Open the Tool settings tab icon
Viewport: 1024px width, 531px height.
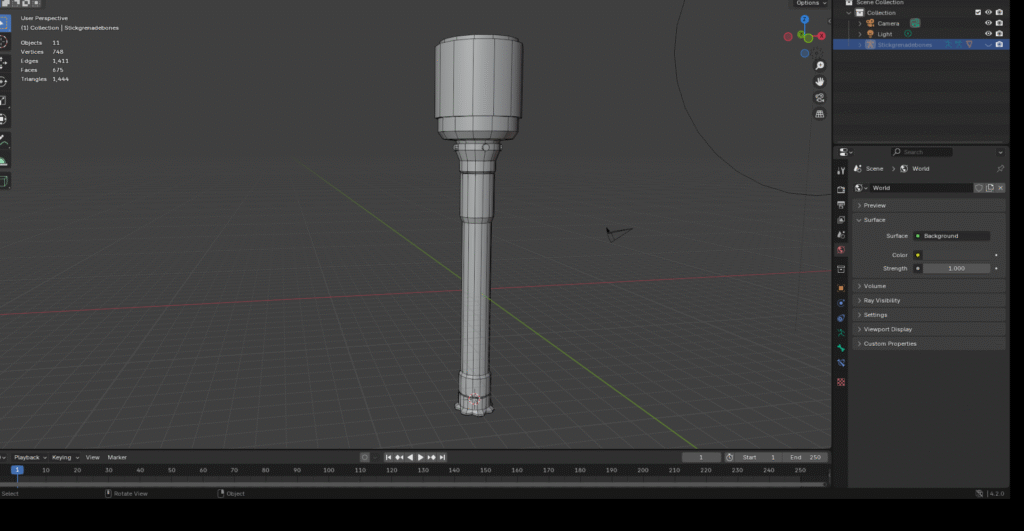pyautogui.click(x=841, y=170)
